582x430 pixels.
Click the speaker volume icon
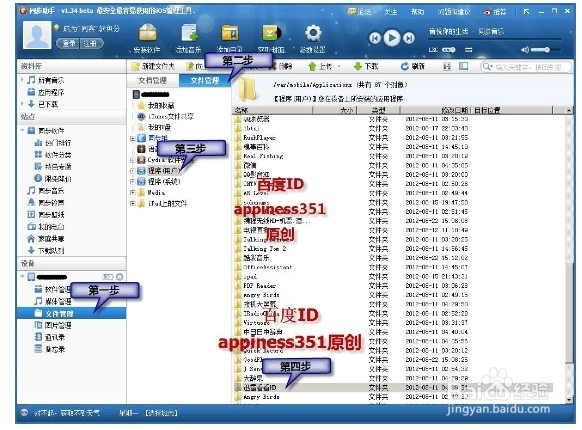tap(525, 49)
